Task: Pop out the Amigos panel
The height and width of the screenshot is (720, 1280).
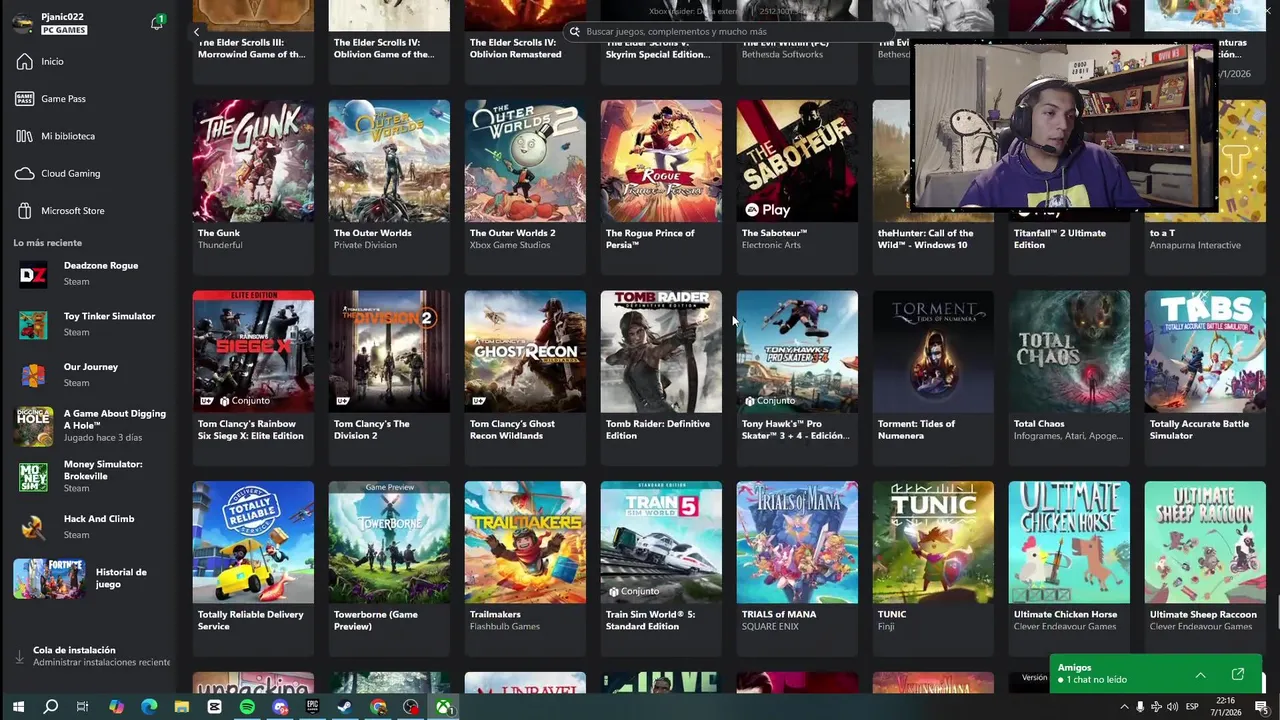Action: tap(1238, 674)
